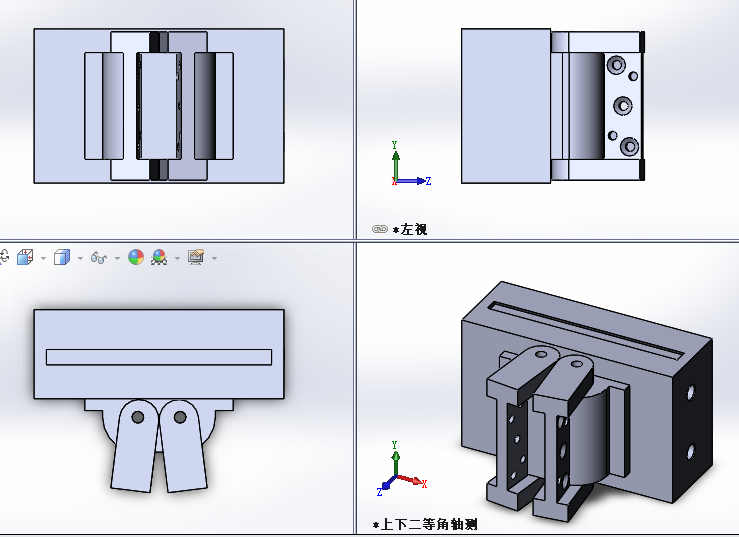Click the Hide/Show Items glasses icon
Screen dimensions: 739x537
pyautogui.click(x=99, y=257)
